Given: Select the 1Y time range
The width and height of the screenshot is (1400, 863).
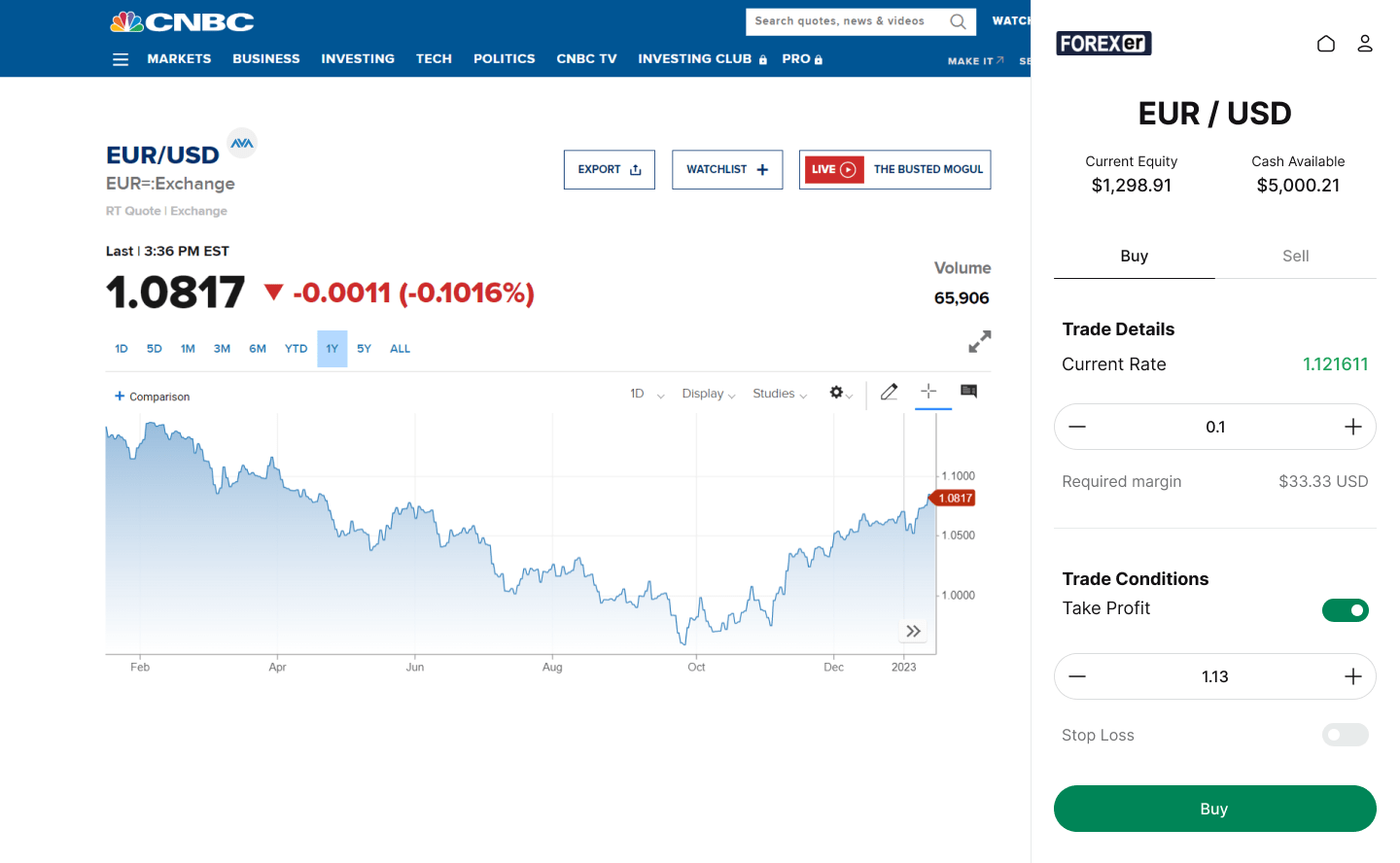Looking at the screenshot, I should click(332, 349).
